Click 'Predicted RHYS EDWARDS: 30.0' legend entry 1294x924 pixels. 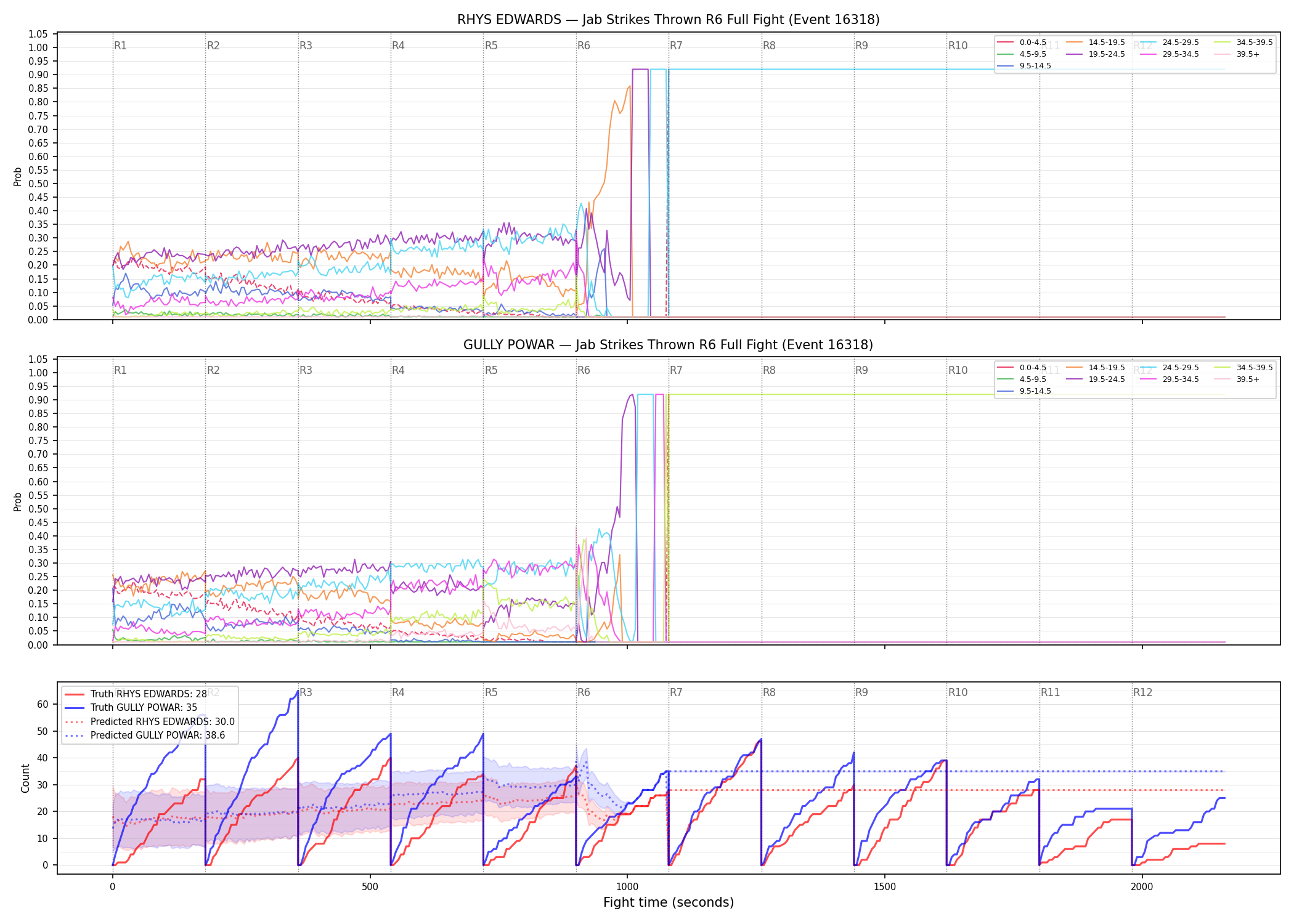[x=150, y=722]
